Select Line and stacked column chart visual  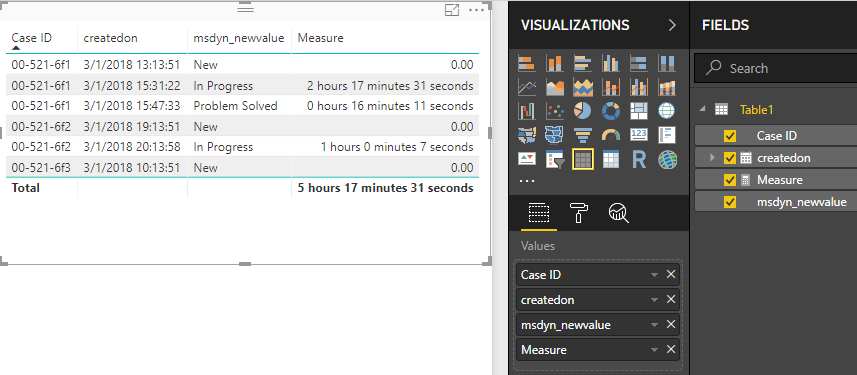611,87
